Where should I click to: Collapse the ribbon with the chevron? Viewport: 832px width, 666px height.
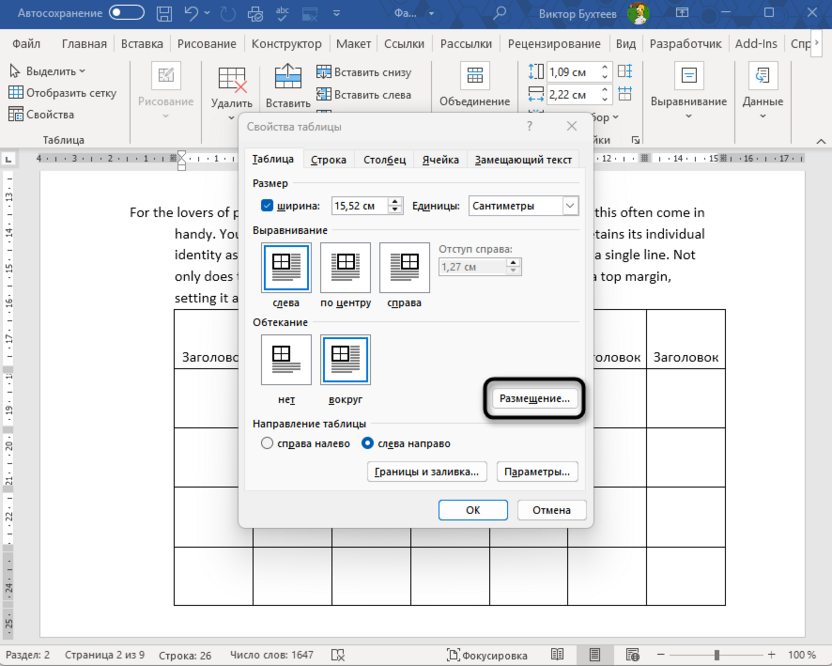(820, 141)
